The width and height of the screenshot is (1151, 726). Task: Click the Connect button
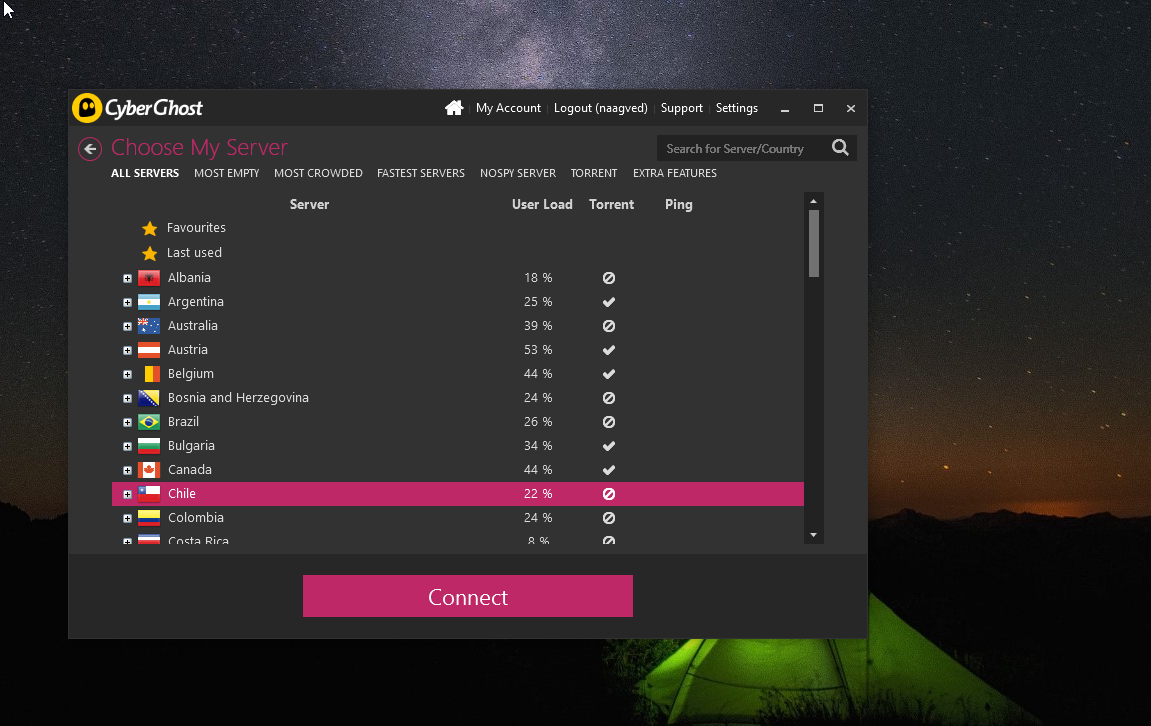coord(468,596)
